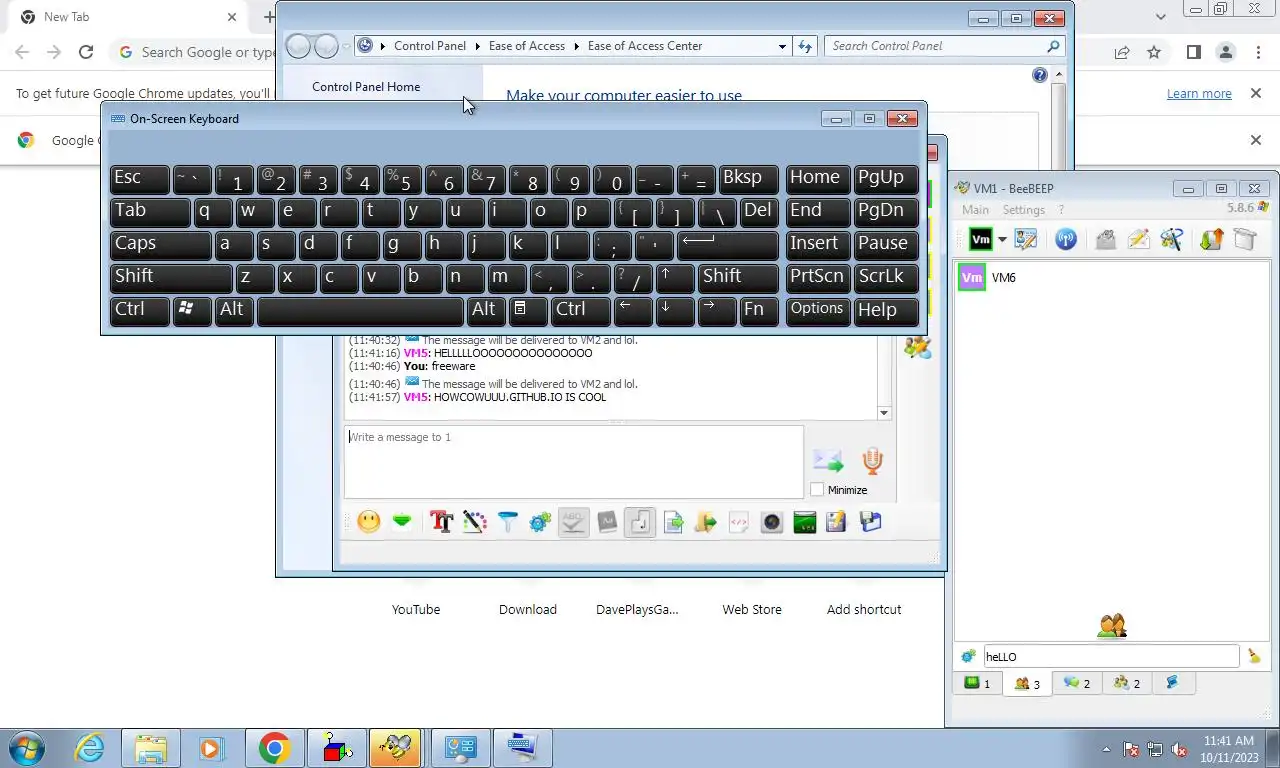Click the red font style TT icon

click(441, 522)
